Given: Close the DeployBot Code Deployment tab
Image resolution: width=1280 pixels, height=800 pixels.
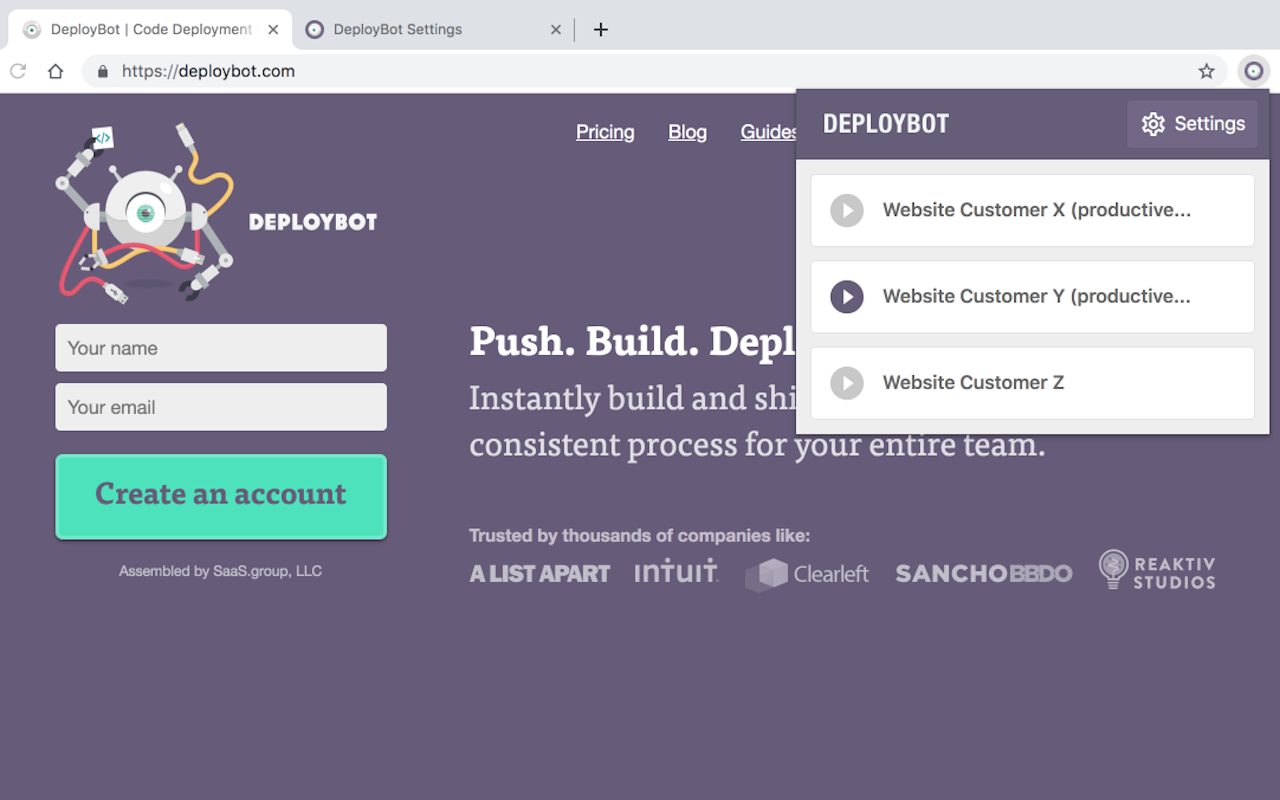Looking at the screenshot, I should [273, 30].
